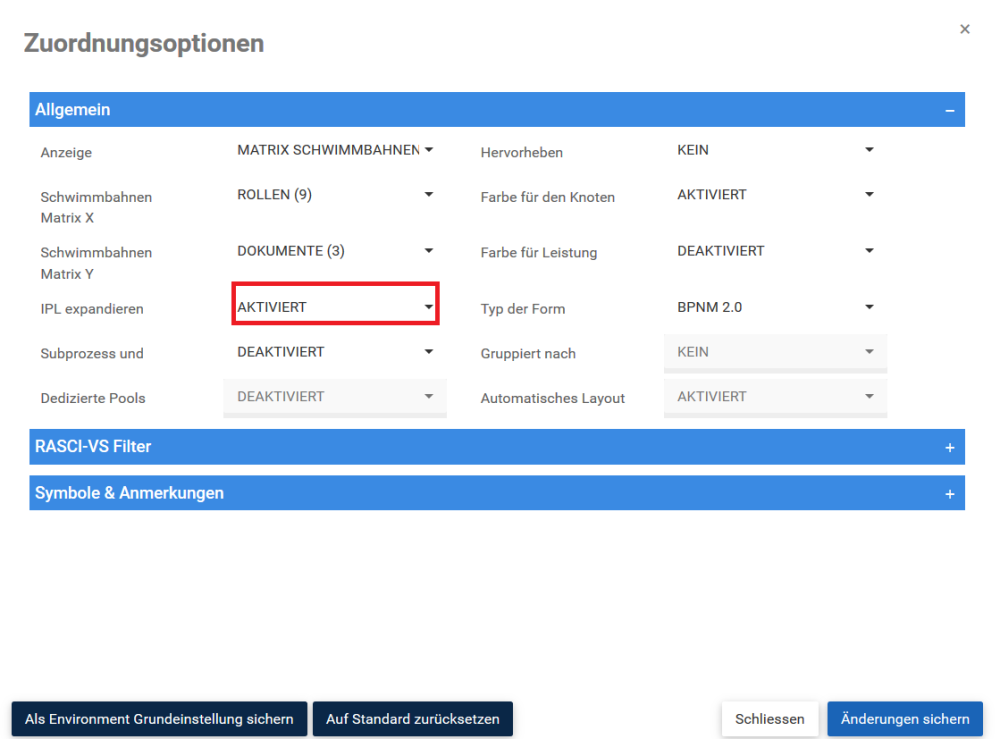Expand RASCI-VS Filter with plus icon
This screenshot has height=739, width=1000.
(949, 448)
